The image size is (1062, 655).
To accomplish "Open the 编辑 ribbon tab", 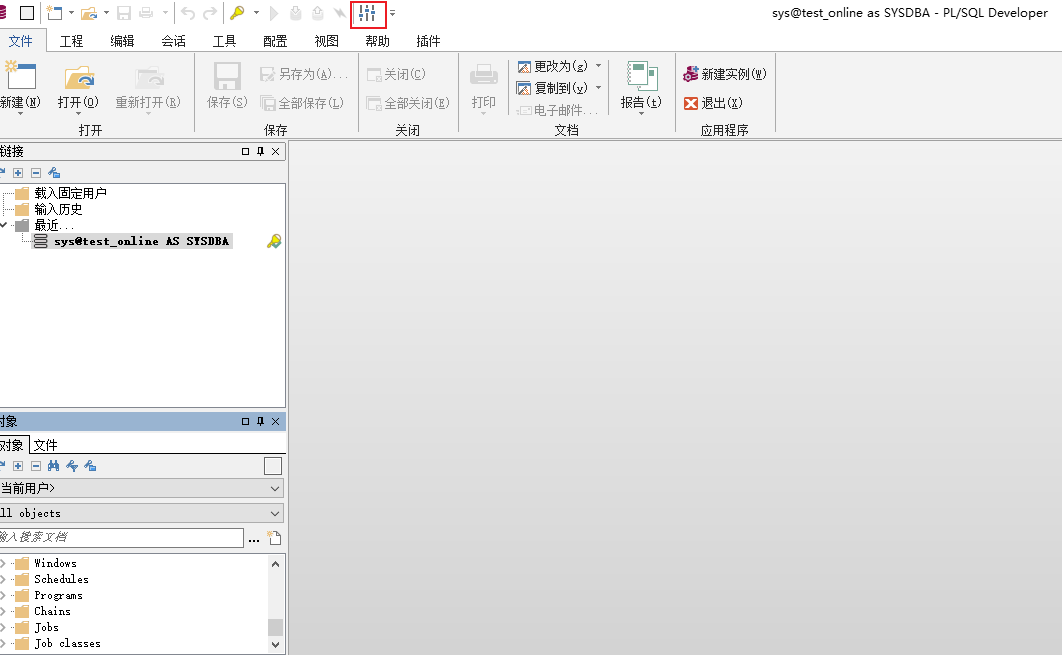I will pos(122,41).
